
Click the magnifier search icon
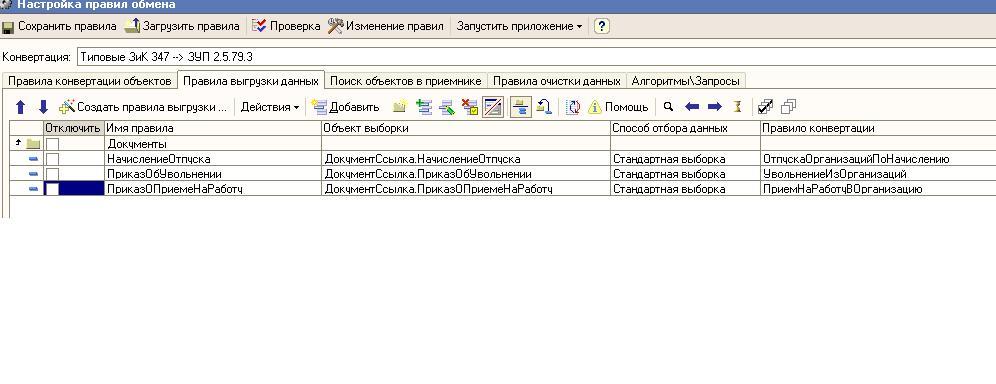(x=668, y=107)
